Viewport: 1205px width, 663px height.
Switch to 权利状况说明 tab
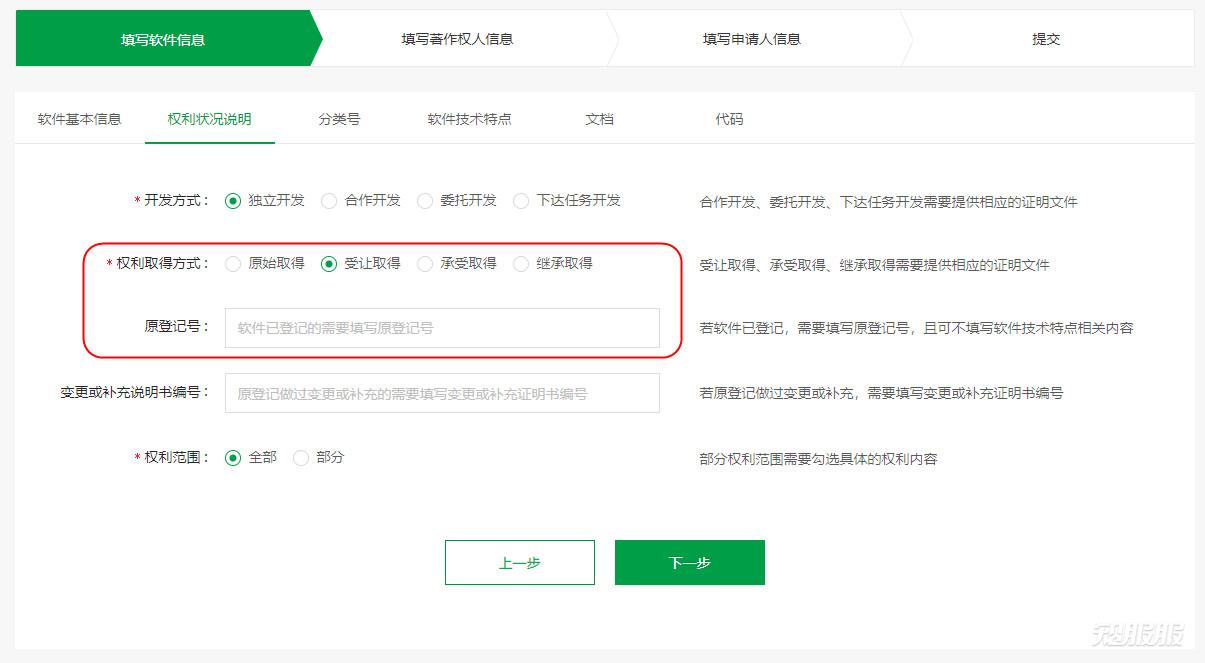pyautogui.click(x=210, y=119)
